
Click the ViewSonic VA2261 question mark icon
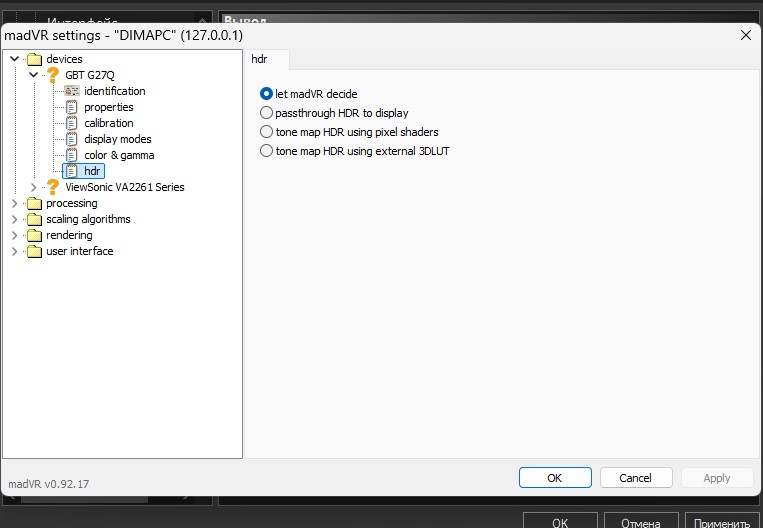coord(53,187)
